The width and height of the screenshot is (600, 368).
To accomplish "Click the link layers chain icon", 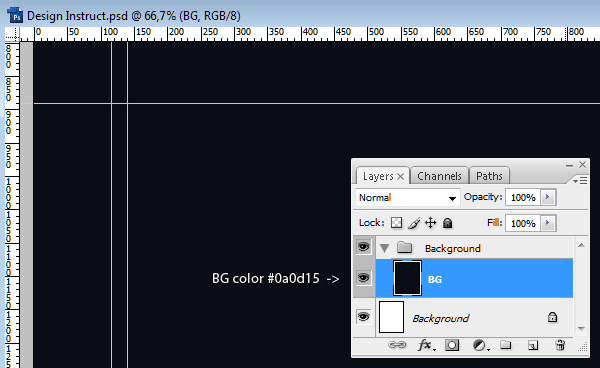I will coord(397,345).
